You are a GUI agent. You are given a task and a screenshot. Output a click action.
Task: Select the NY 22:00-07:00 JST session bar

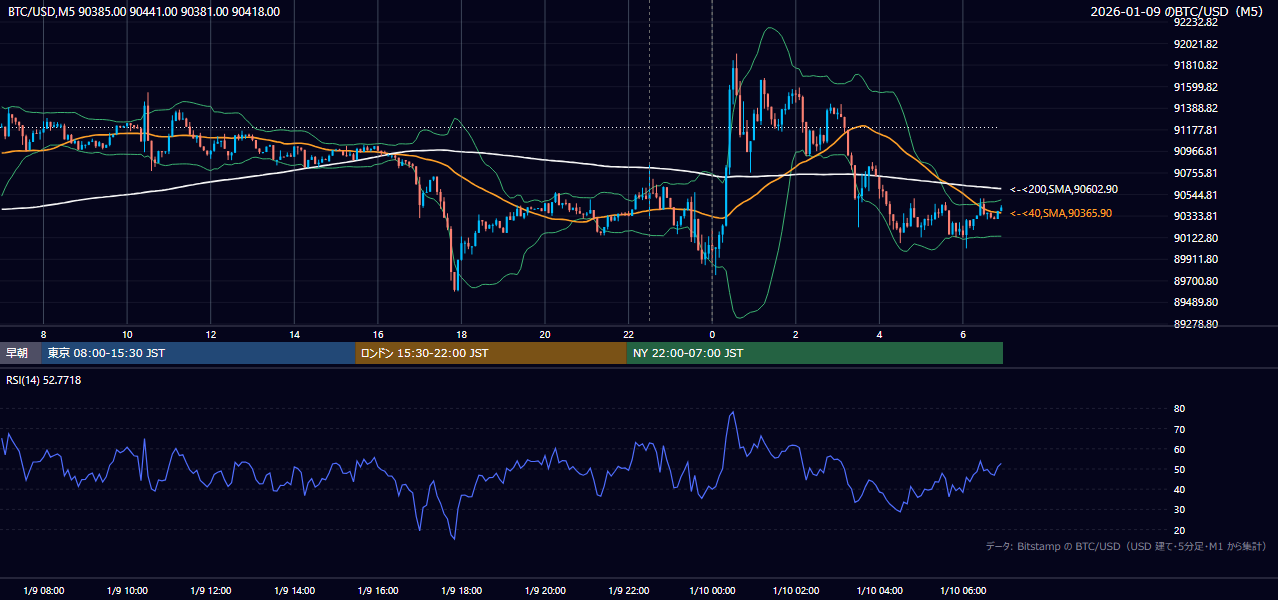click(815, 353)
